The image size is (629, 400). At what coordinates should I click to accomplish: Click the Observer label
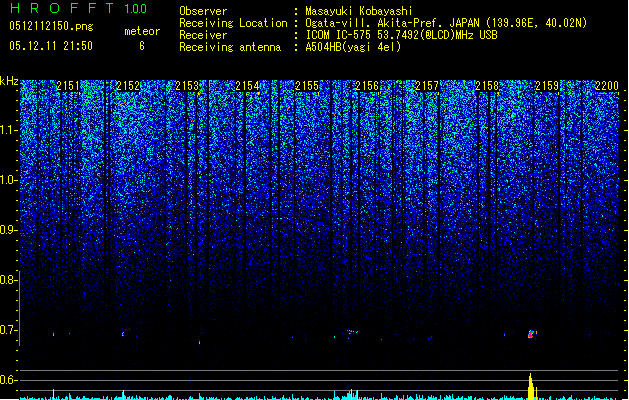click(x=203, y=11)
